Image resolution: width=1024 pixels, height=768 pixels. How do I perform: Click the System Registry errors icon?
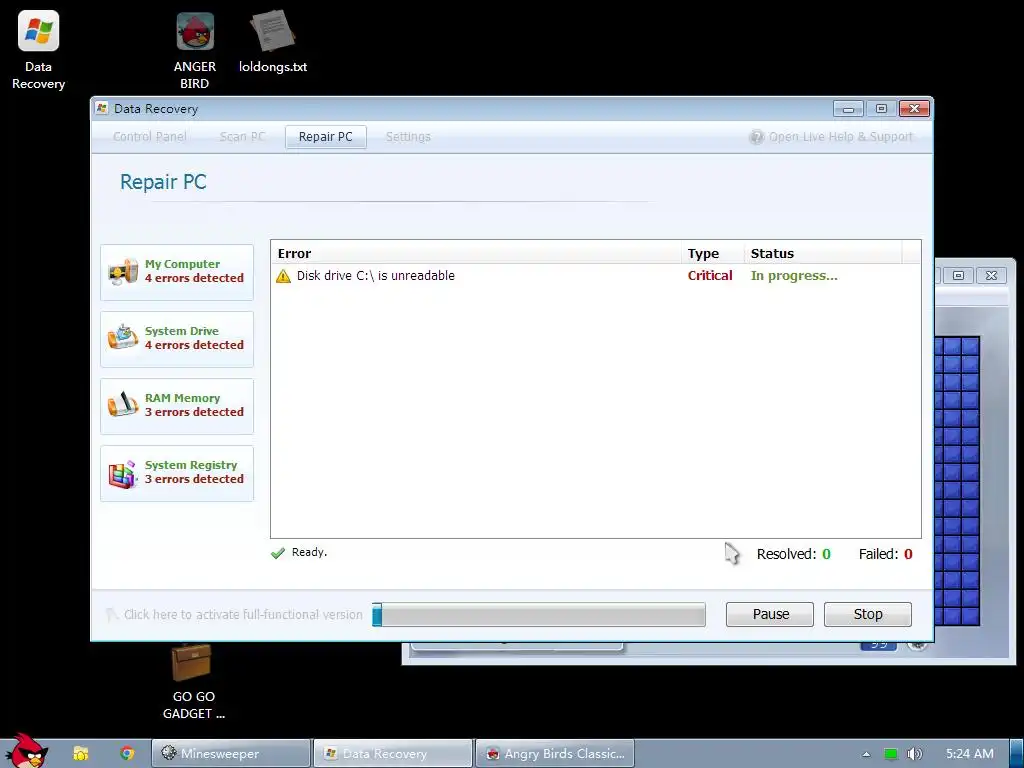point(123,473)
